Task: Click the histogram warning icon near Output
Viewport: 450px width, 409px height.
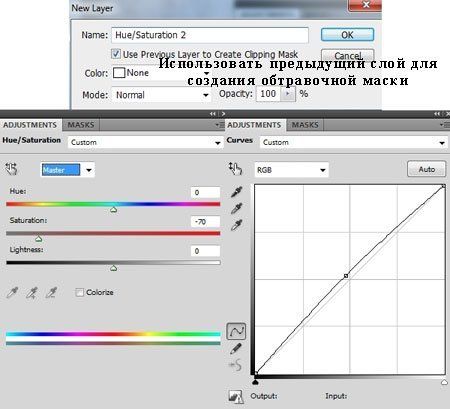Action: point(236,397)
